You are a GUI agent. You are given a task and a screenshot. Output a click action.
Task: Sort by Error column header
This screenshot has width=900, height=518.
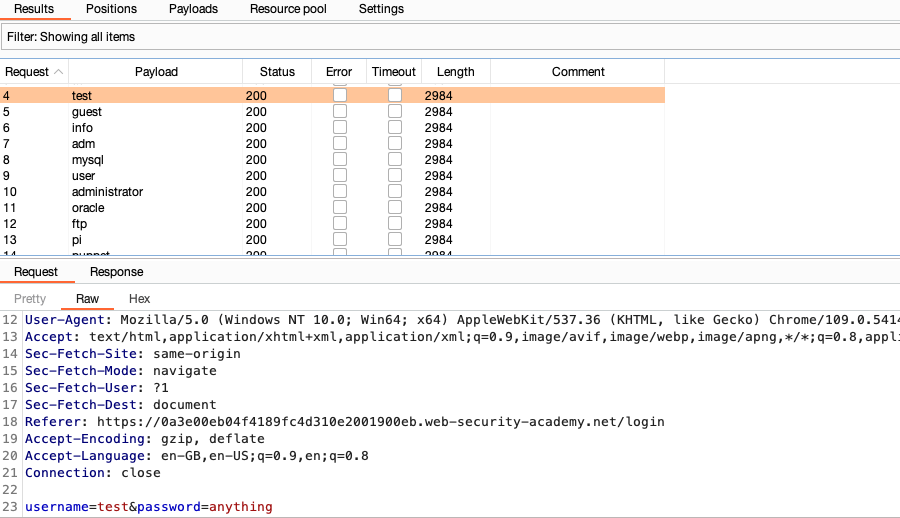[339, 72]
